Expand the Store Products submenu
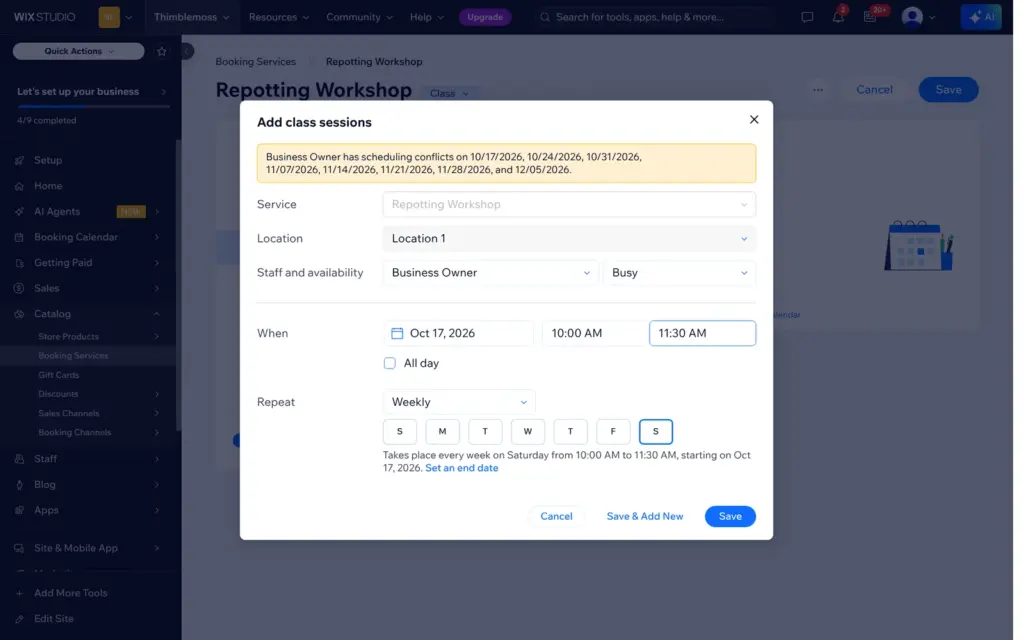The width and height of the screenshot is (1024, 640). pyautogui.click(x=157, y=336)
